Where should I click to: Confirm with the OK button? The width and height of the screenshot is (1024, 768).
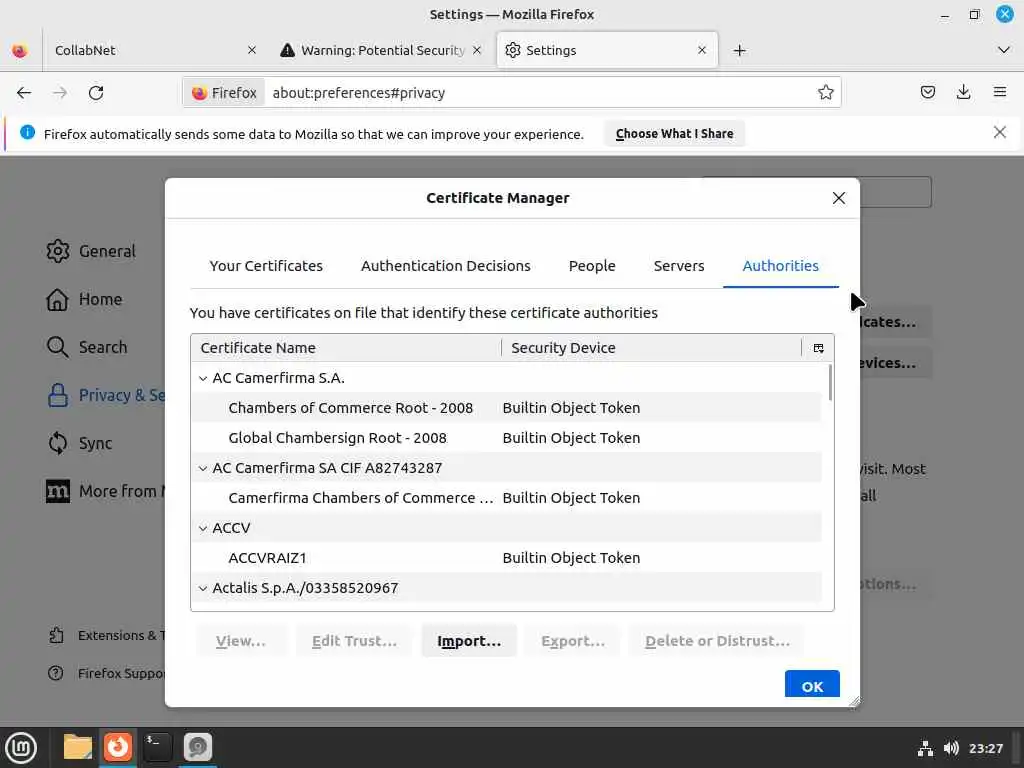812,686
